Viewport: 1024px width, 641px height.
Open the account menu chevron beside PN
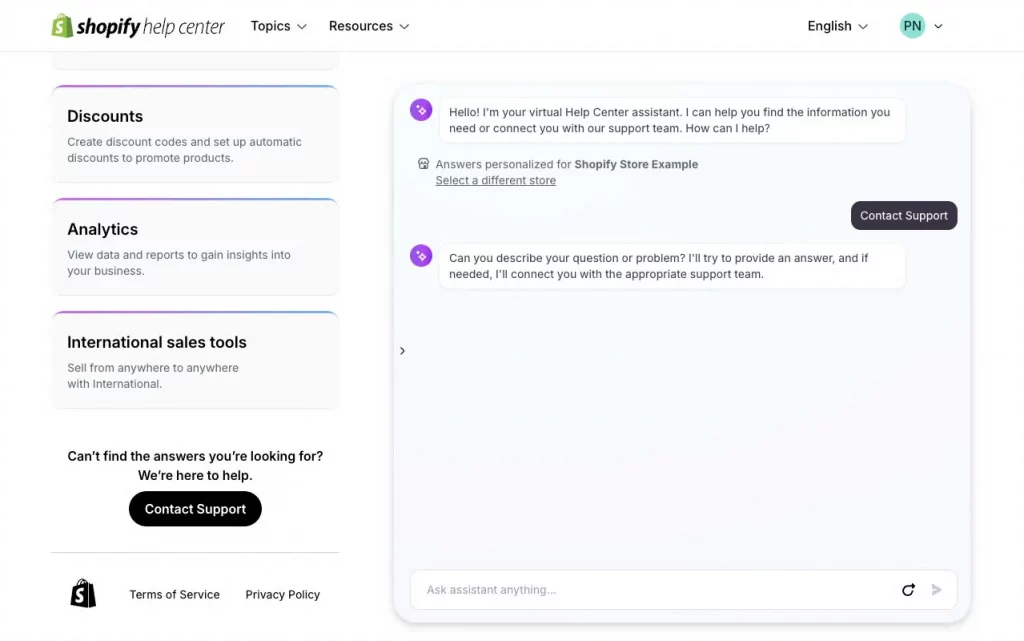coord(938,27)
